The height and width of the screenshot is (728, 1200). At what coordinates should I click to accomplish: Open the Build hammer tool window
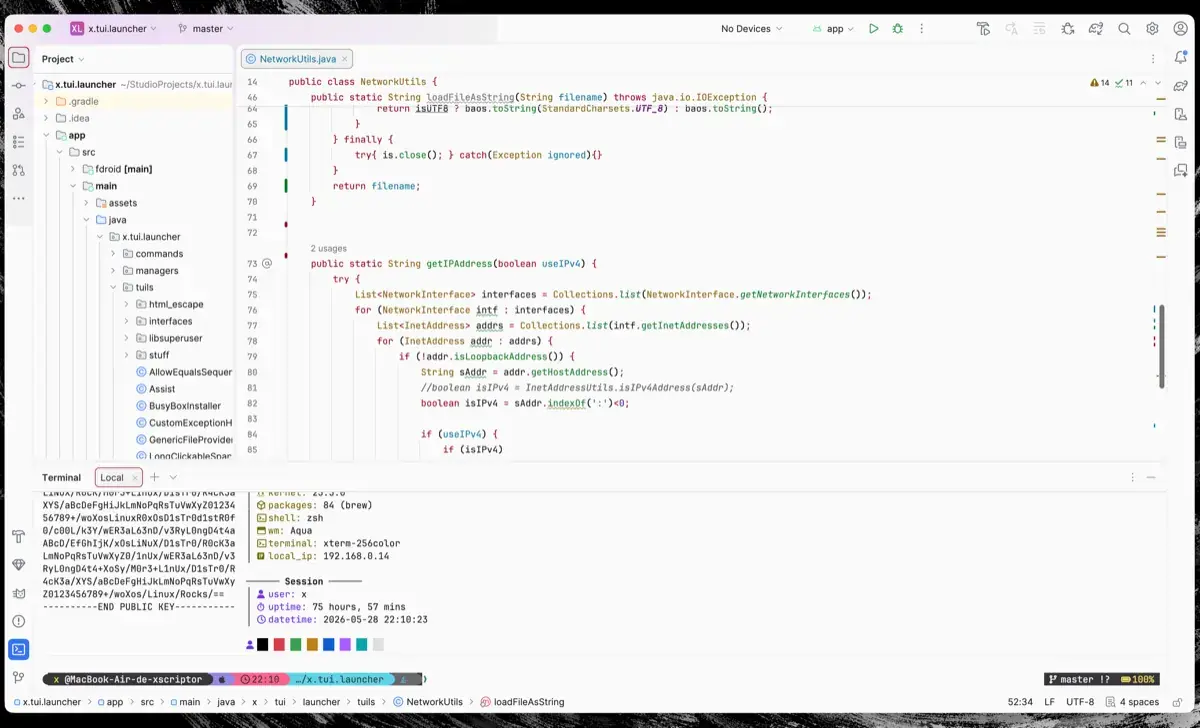(x=18, y=537)
